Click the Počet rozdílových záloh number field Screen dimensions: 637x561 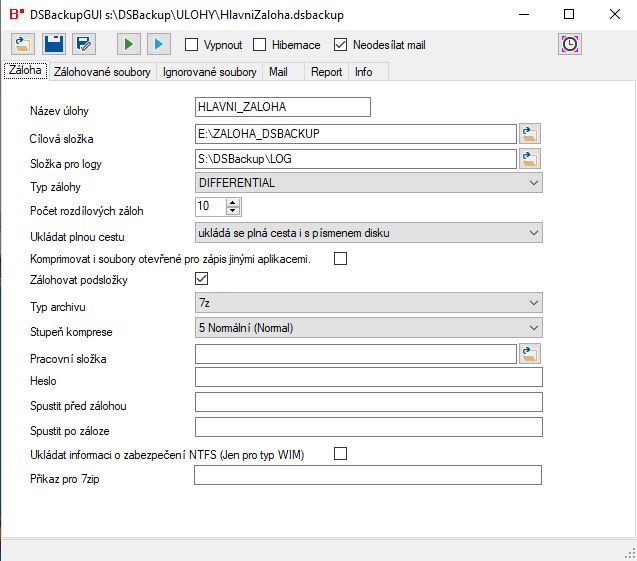(x=210, y=206)
